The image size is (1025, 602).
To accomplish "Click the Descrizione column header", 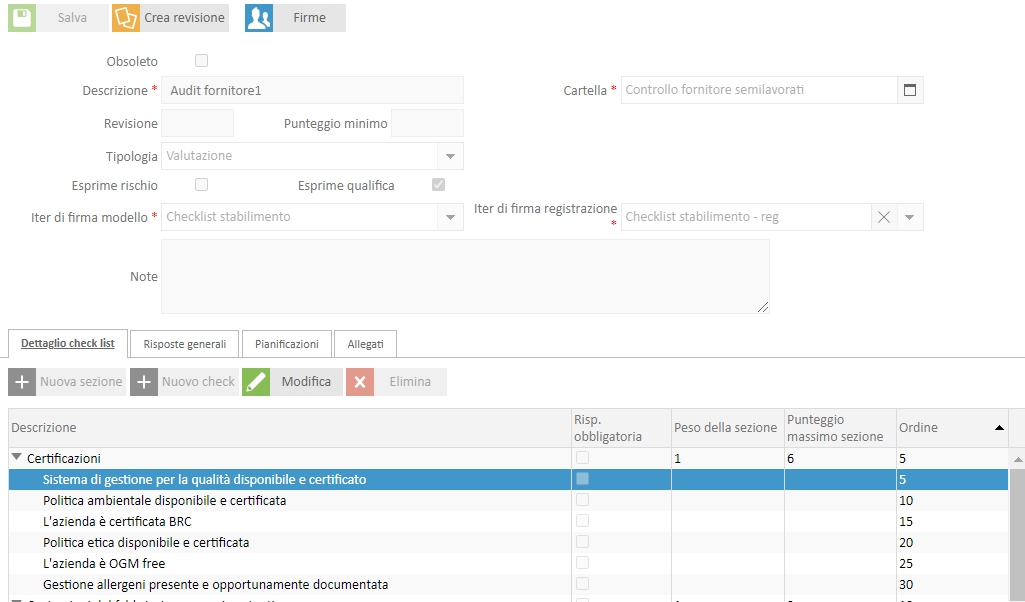I will click(x=290, y=428).
